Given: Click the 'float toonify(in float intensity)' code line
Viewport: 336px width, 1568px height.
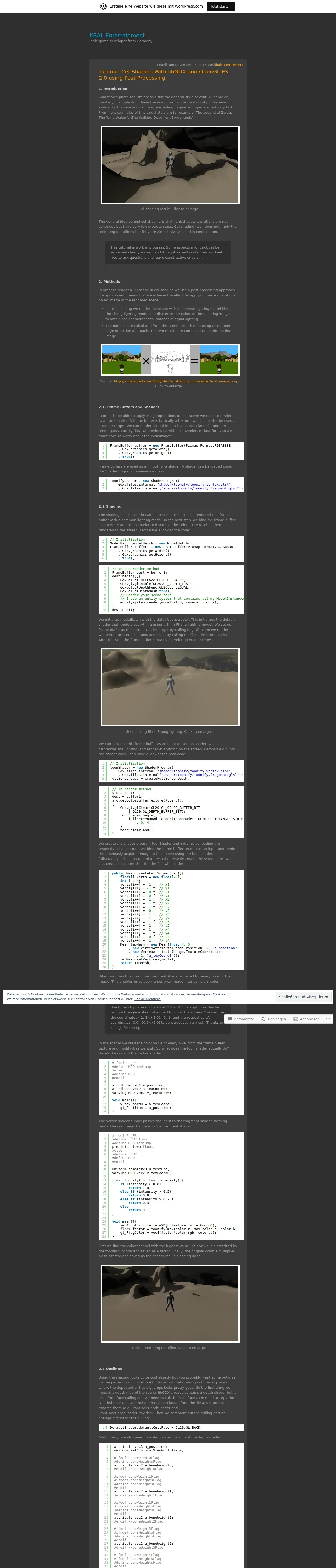Looking at the screenshot, I should point(148,1180).
